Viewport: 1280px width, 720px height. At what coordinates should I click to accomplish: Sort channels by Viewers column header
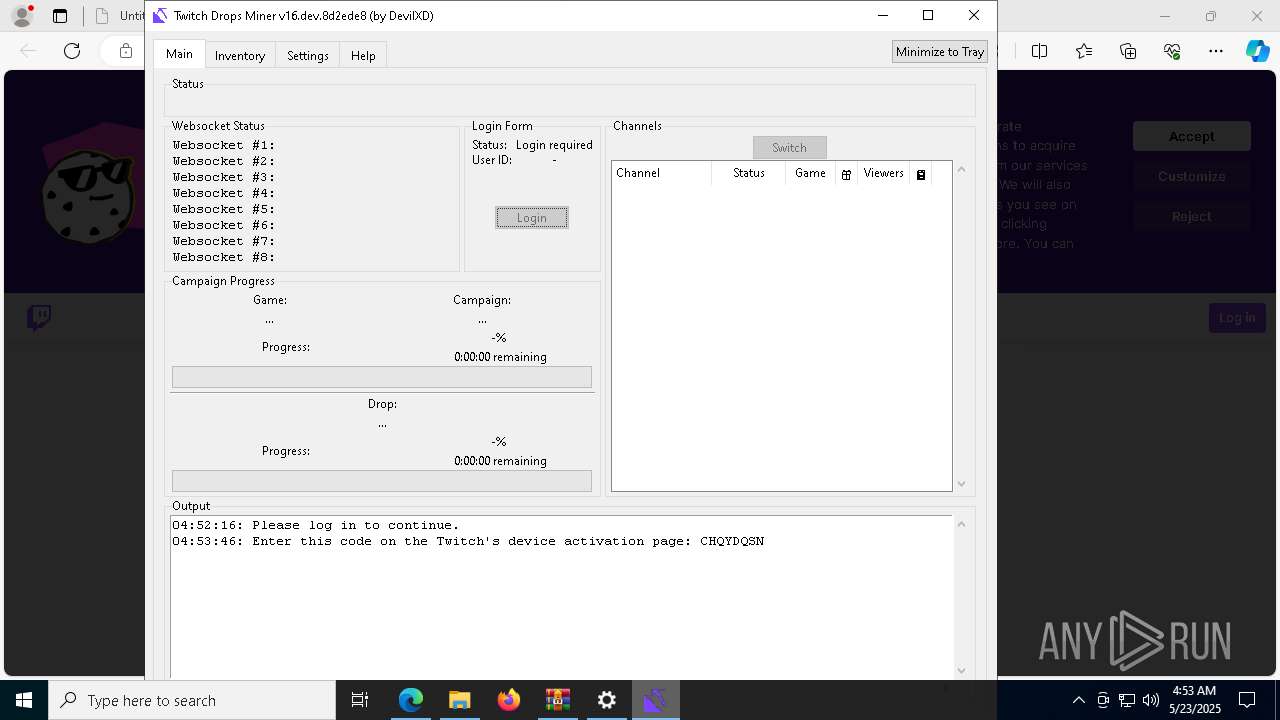click(883, 174)
